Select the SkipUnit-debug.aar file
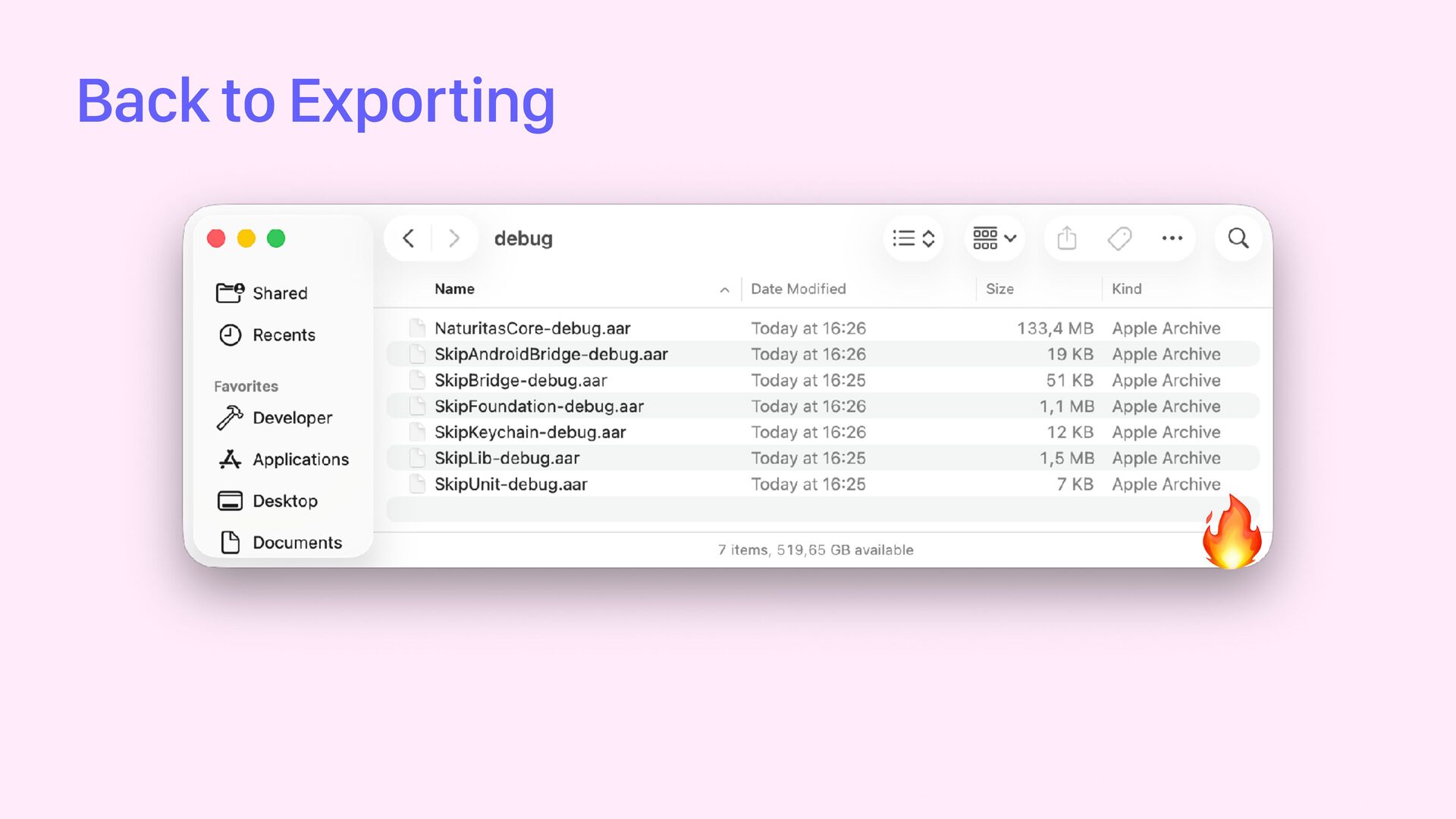 (x=510, y=484)
